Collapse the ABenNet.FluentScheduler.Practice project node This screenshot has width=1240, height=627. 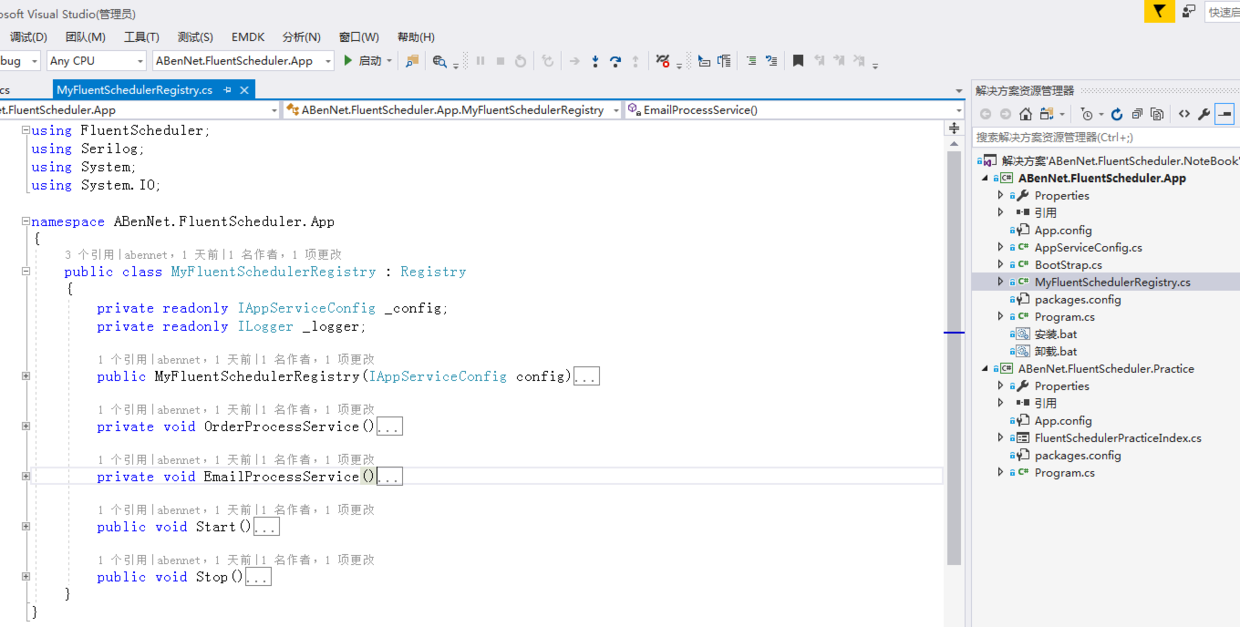(985, 369)
